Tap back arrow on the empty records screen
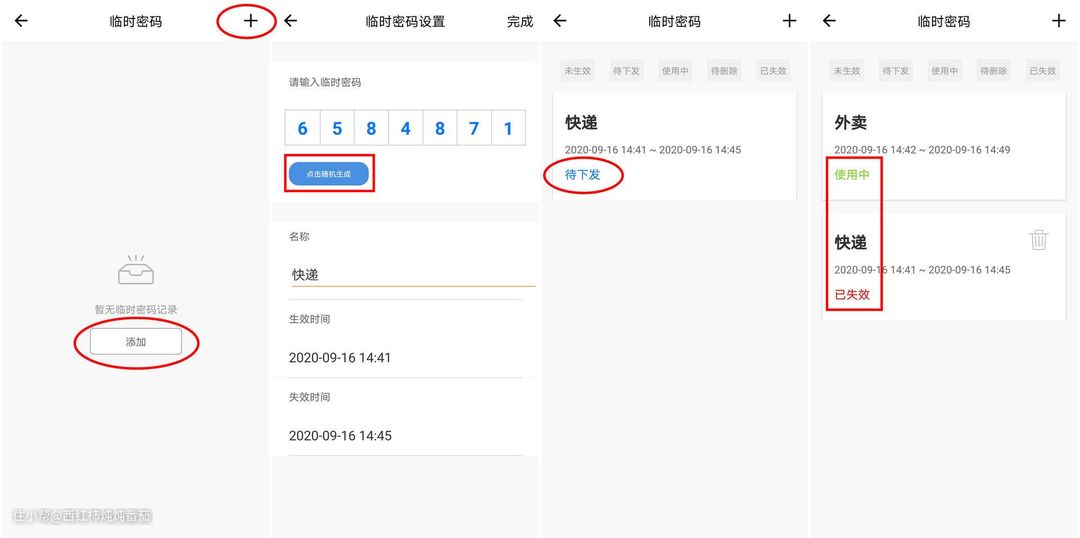 click(21, 21)
